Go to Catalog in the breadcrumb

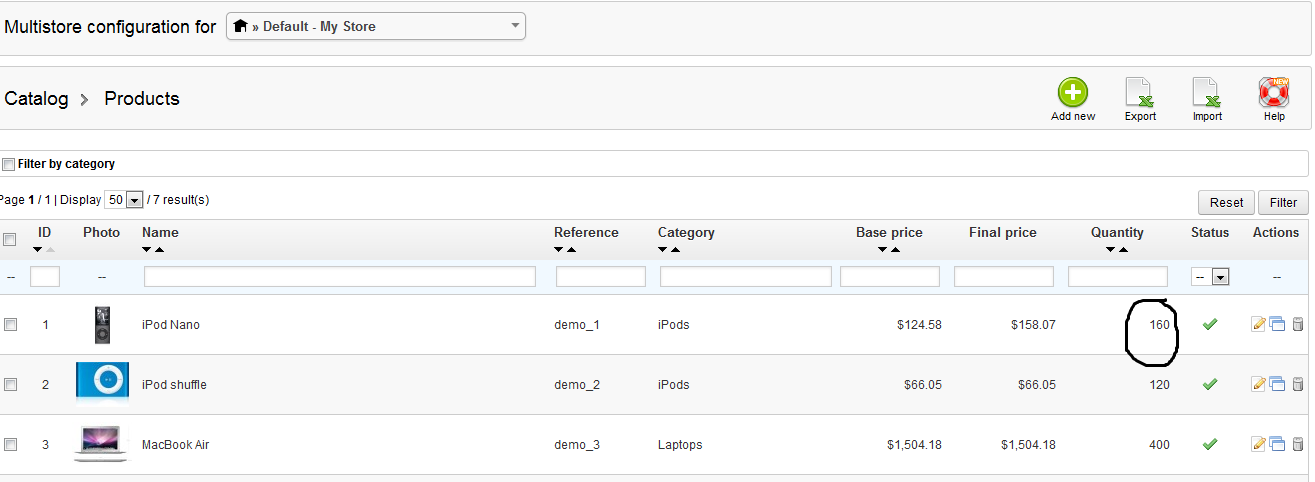[37, 98]
